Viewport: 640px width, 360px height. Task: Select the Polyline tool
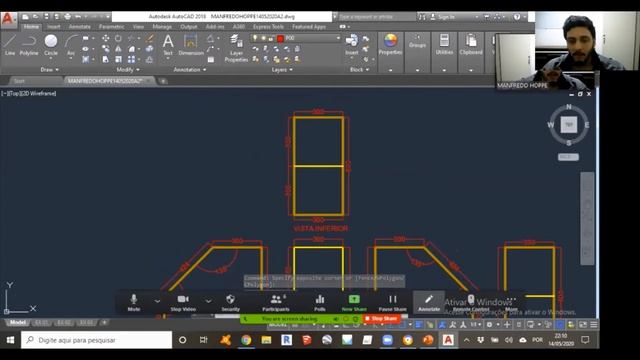pyautogui.click(x=29, y=45)
